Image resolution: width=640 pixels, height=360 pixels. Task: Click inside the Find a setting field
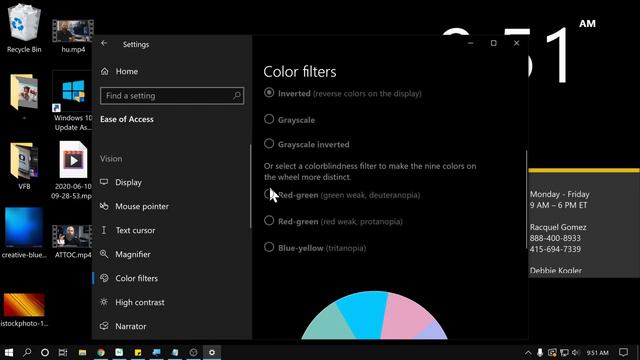pos(172,96)
